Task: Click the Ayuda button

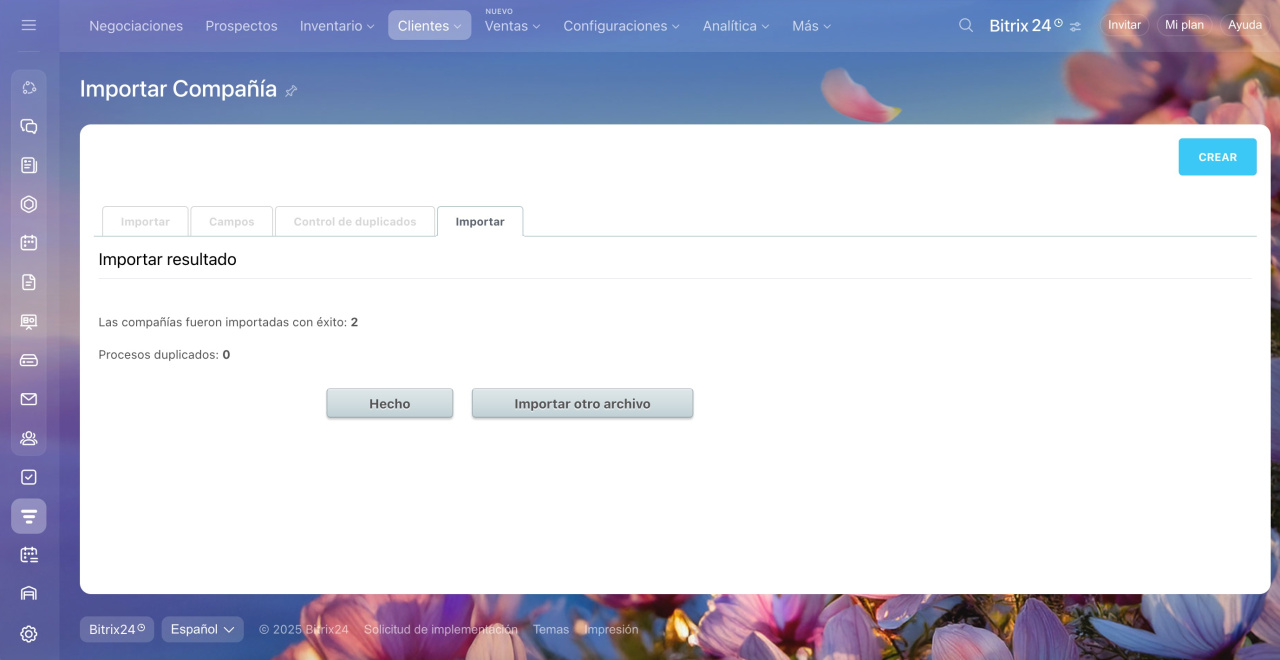Action: point(1245,25)
